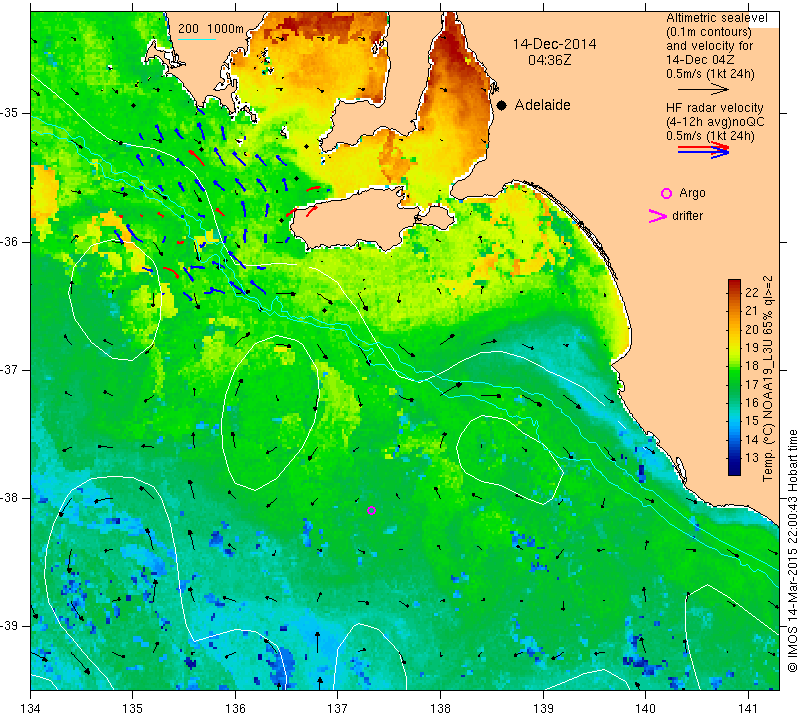Click the 137 longitude axis label

tap(338, 708)
